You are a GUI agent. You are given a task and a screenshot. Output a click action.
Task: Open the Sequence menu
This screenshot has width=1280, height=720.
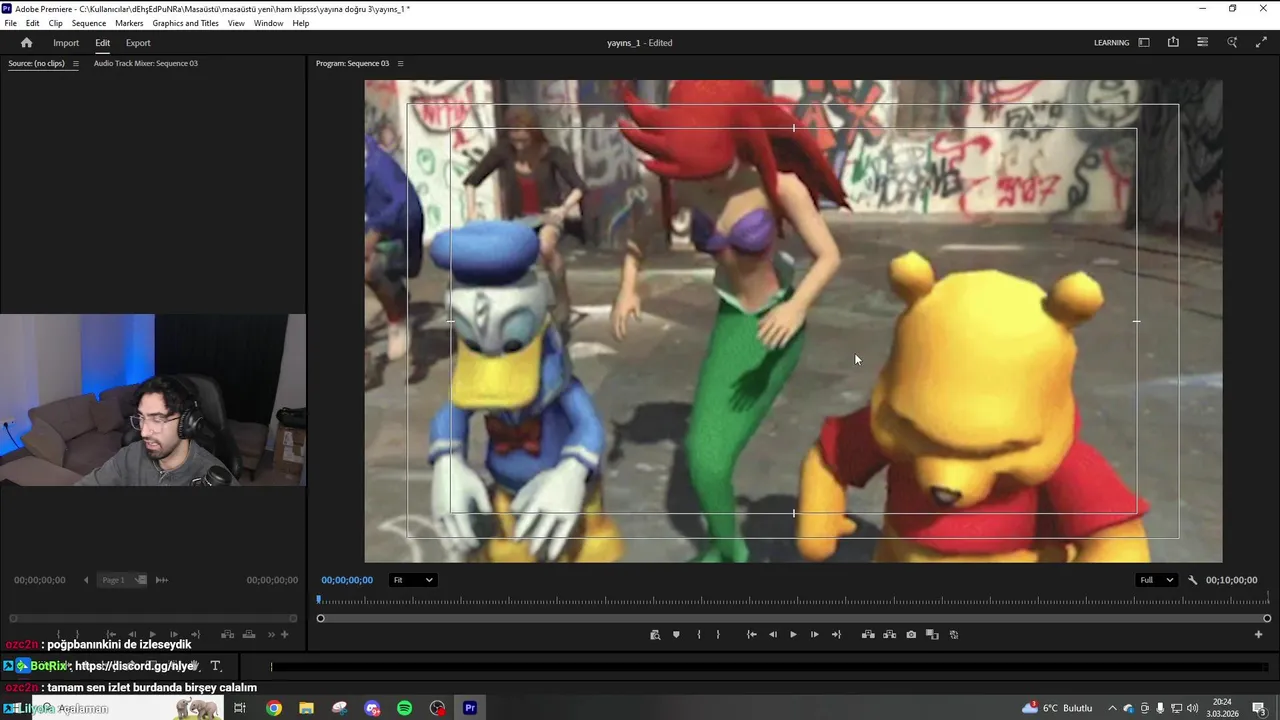point(88,23)
